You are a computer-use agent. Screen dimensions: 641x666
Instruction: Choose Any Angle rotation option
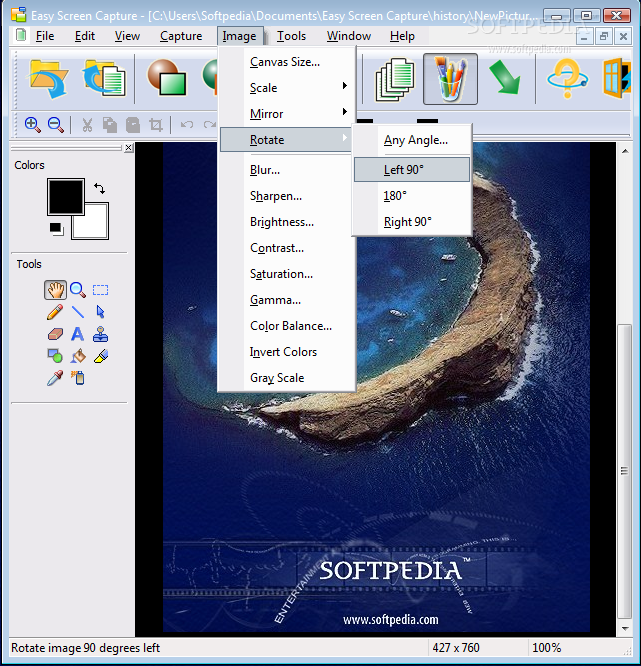(412, 140)
